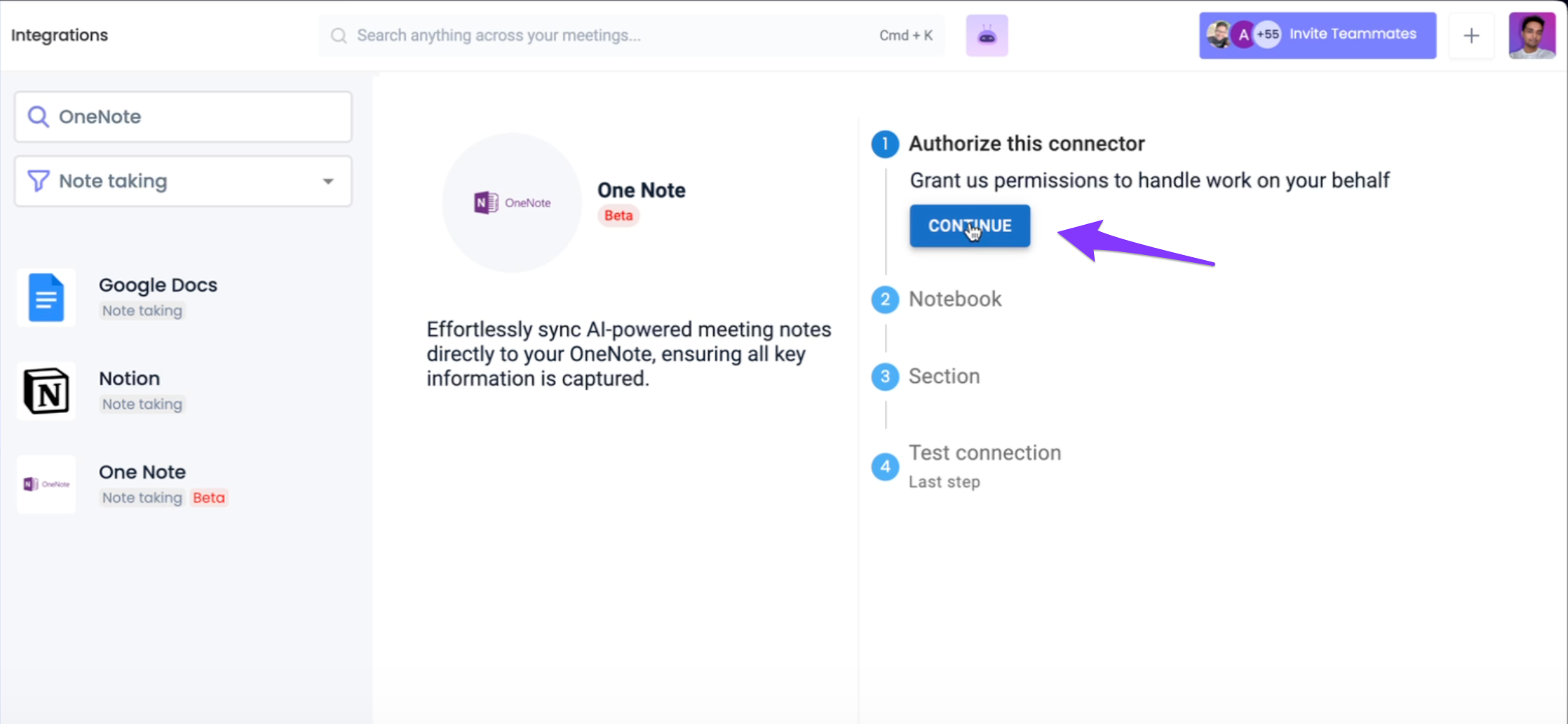Select One Note in the integration list
Screen dimensions: 1568x724
[142, 472]
